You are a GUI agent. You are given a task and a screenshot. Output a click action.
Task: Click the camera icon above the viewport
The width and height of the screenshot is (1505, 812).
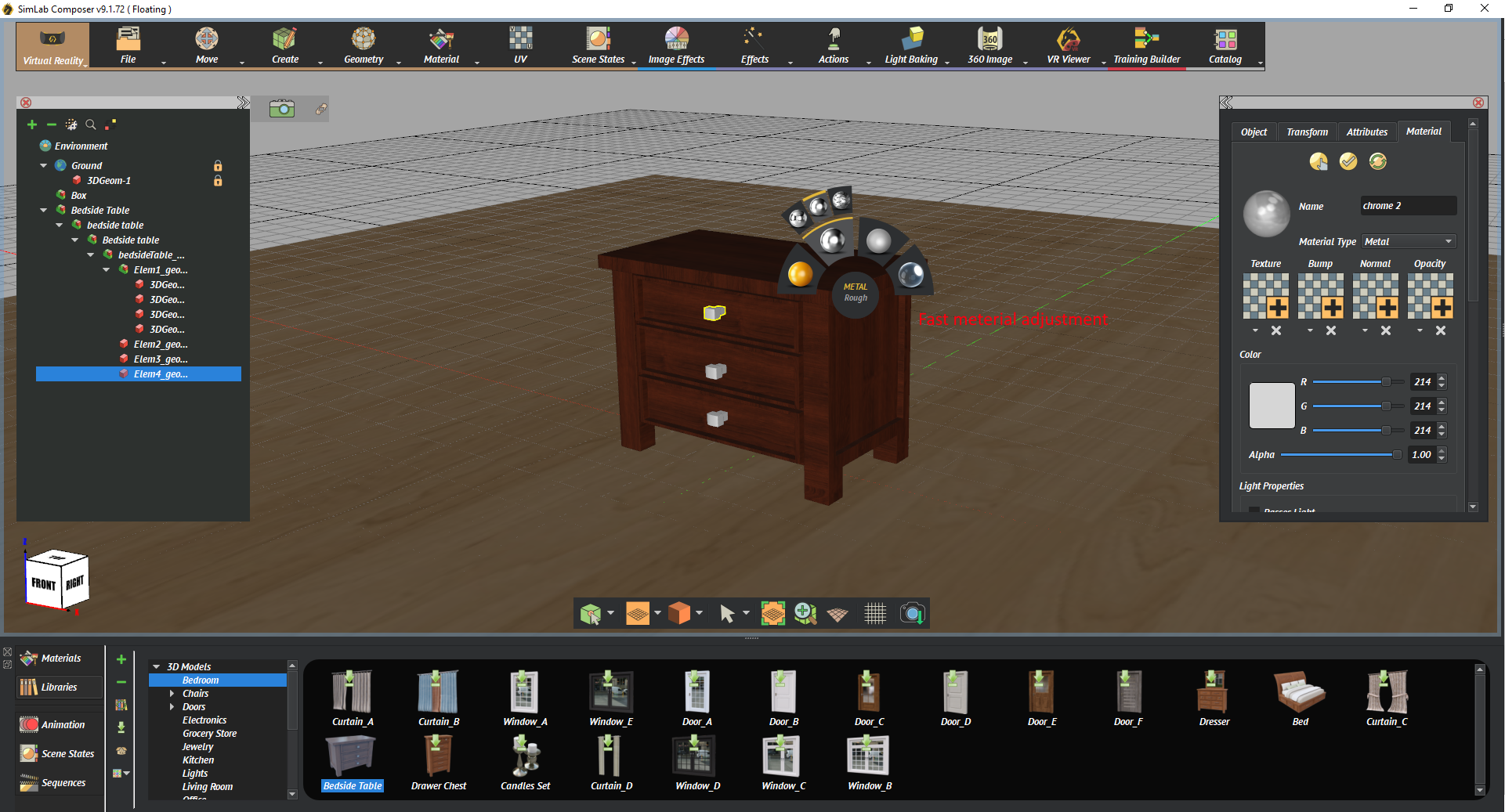pos(282,109)
